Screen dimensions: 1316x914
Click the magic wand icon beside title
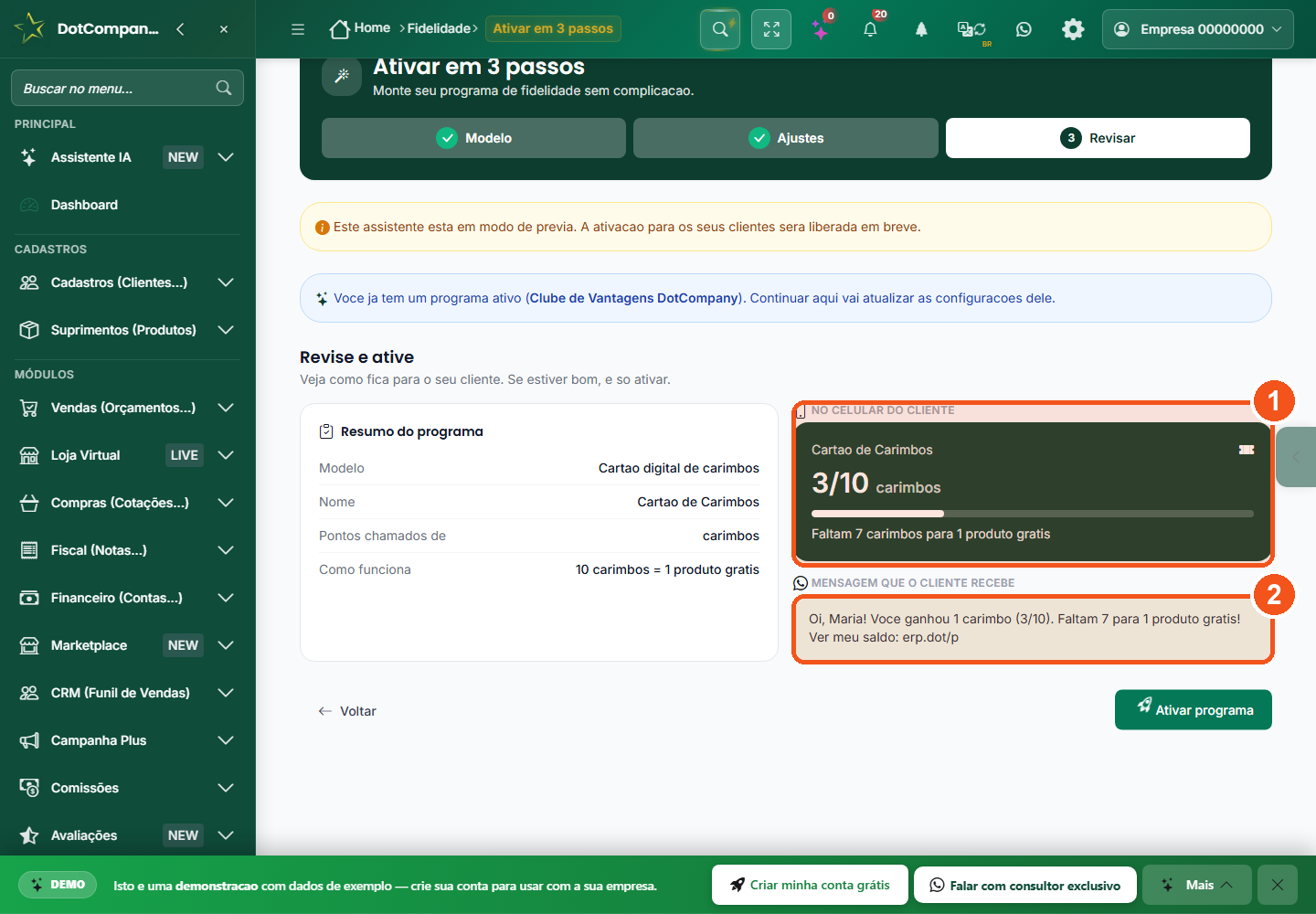(x=342, y=76)
